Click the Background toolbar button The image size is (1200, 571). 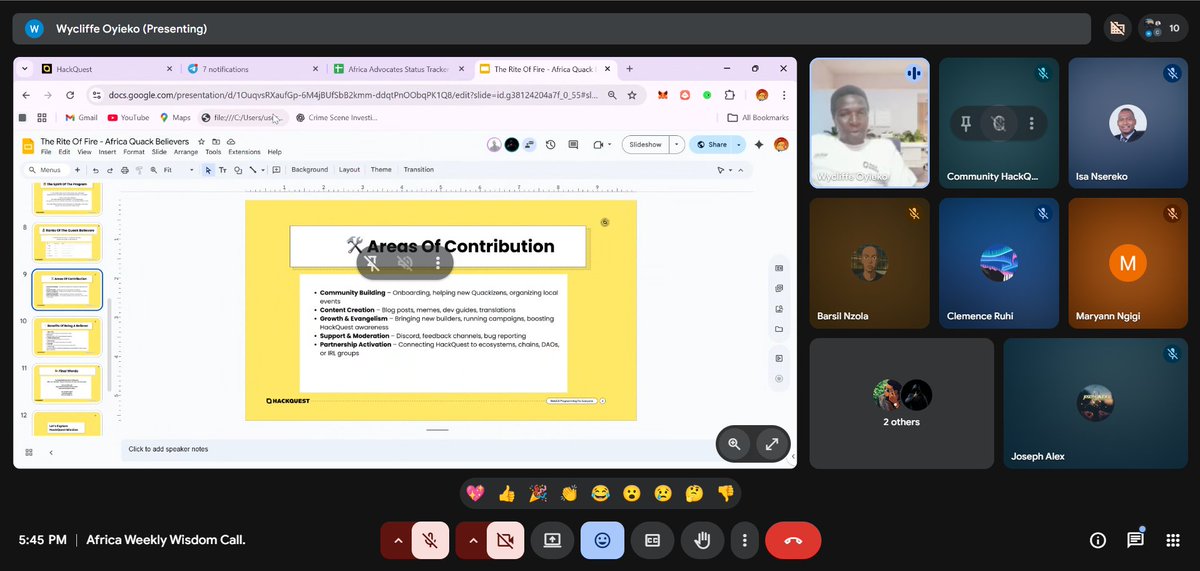(309, 170)
